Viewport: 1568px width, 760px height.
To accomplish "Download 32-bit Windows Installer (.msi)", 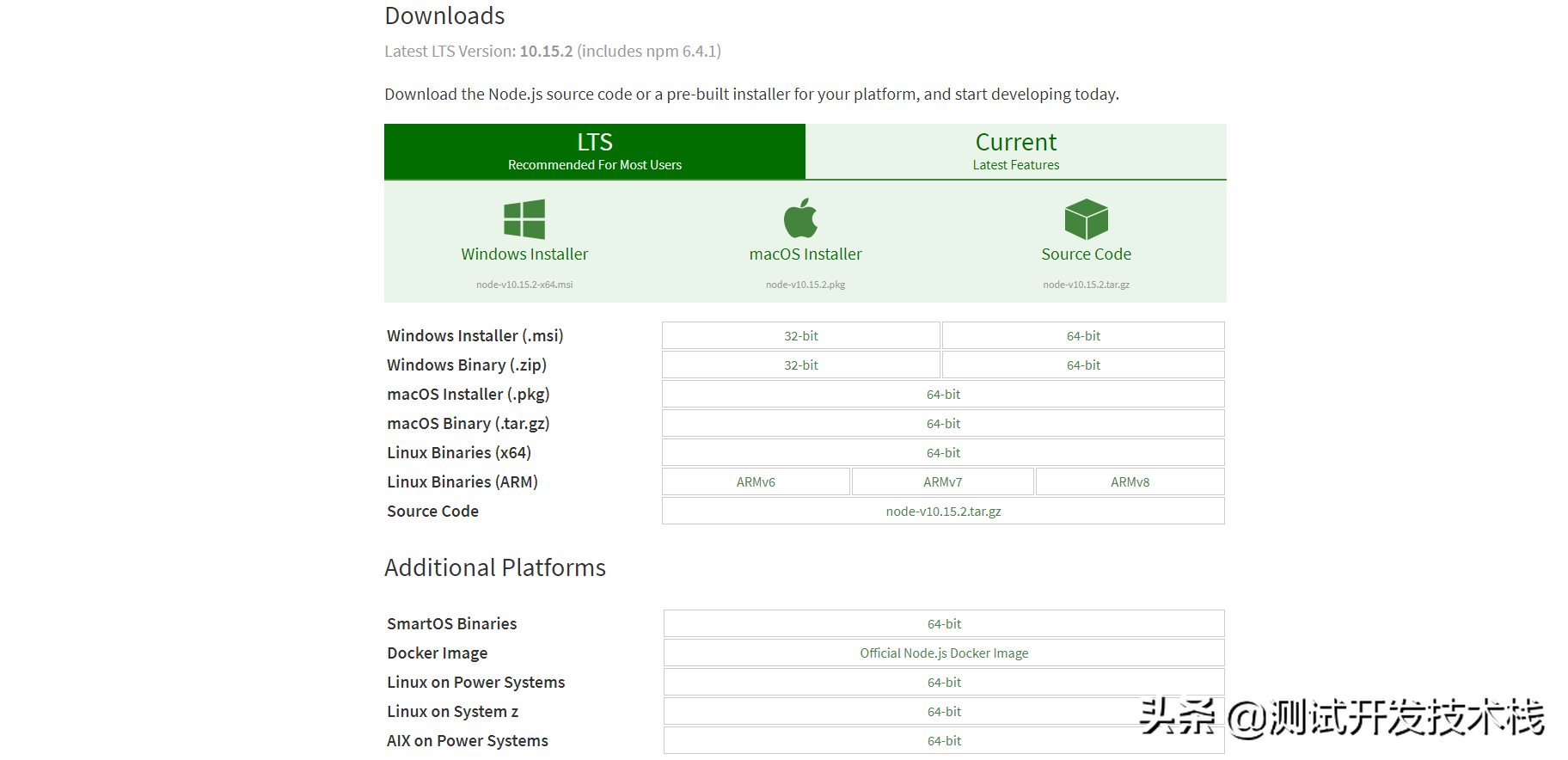I will [801, 335].
